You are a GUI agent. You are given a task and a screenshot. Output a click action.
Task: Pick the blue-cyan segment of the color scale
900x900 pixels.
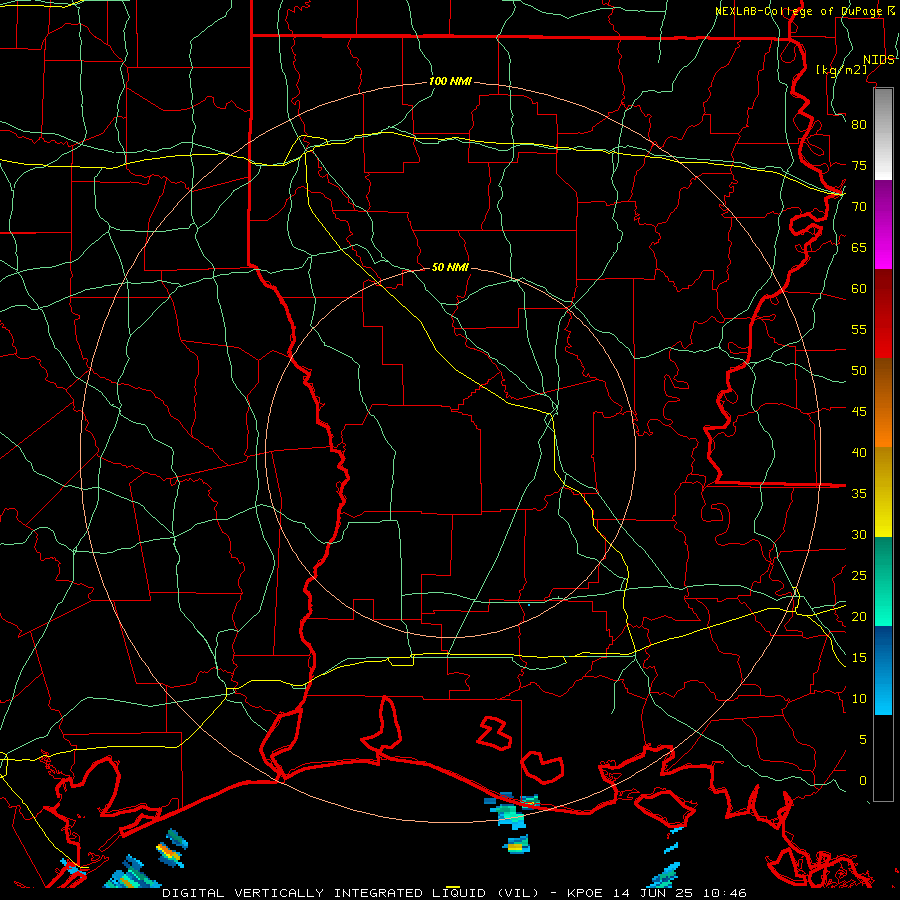pos(883,670)
